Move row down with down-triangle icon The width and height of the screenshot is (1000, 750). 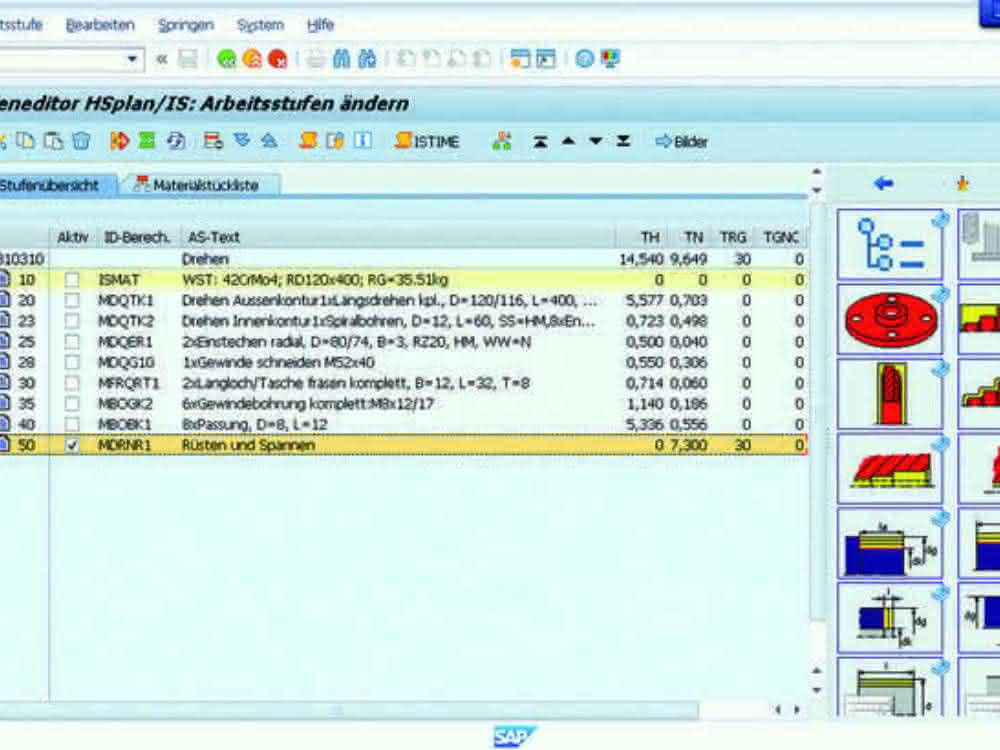click(x=596, y=141)
